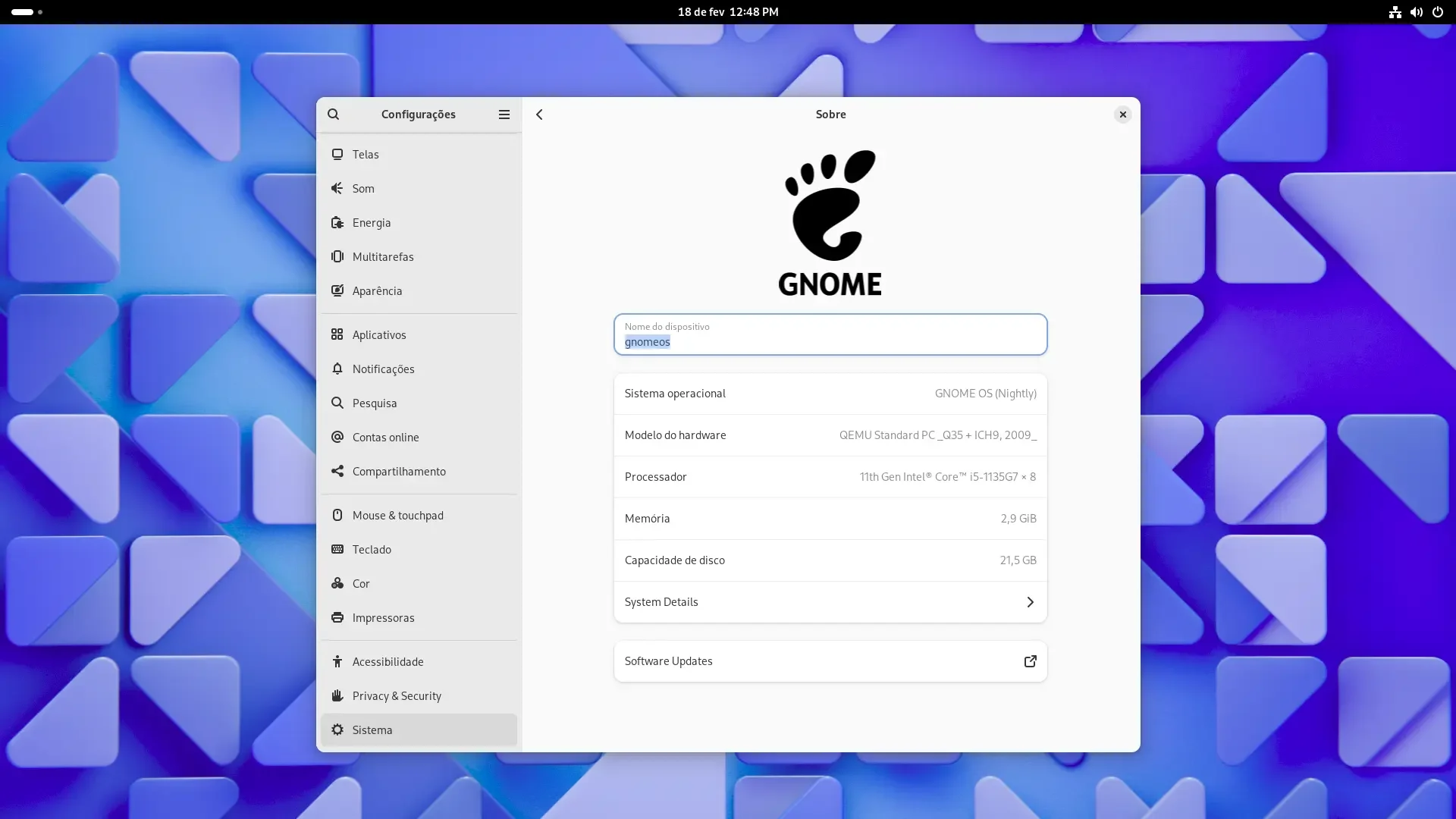Select Notificações in the sidebar

pyautogui.click(x=419, y=369)
